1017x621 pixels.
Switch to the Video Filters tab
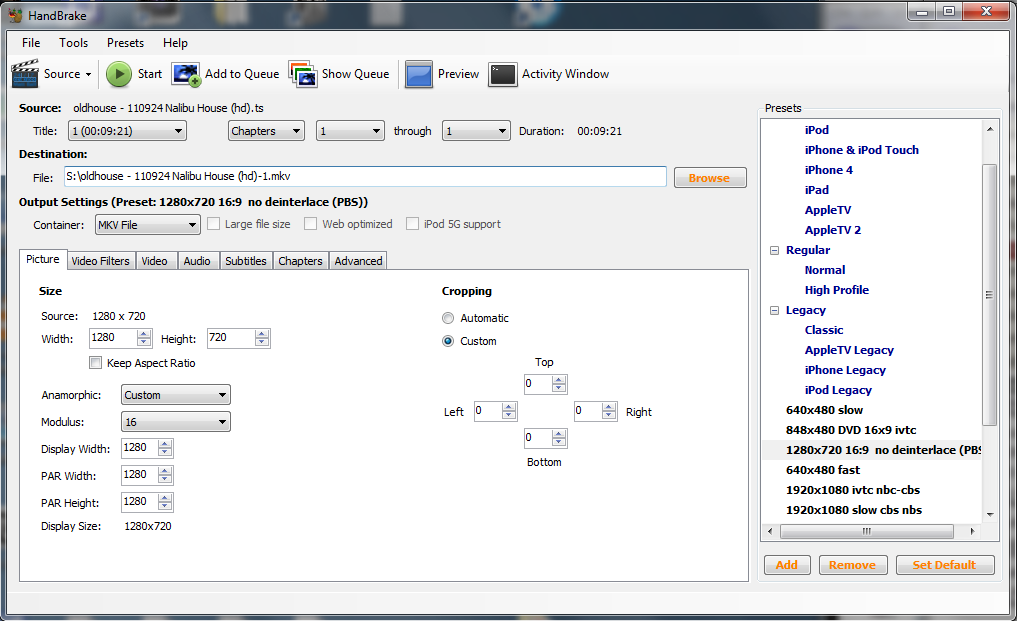(x=101, y=261)
